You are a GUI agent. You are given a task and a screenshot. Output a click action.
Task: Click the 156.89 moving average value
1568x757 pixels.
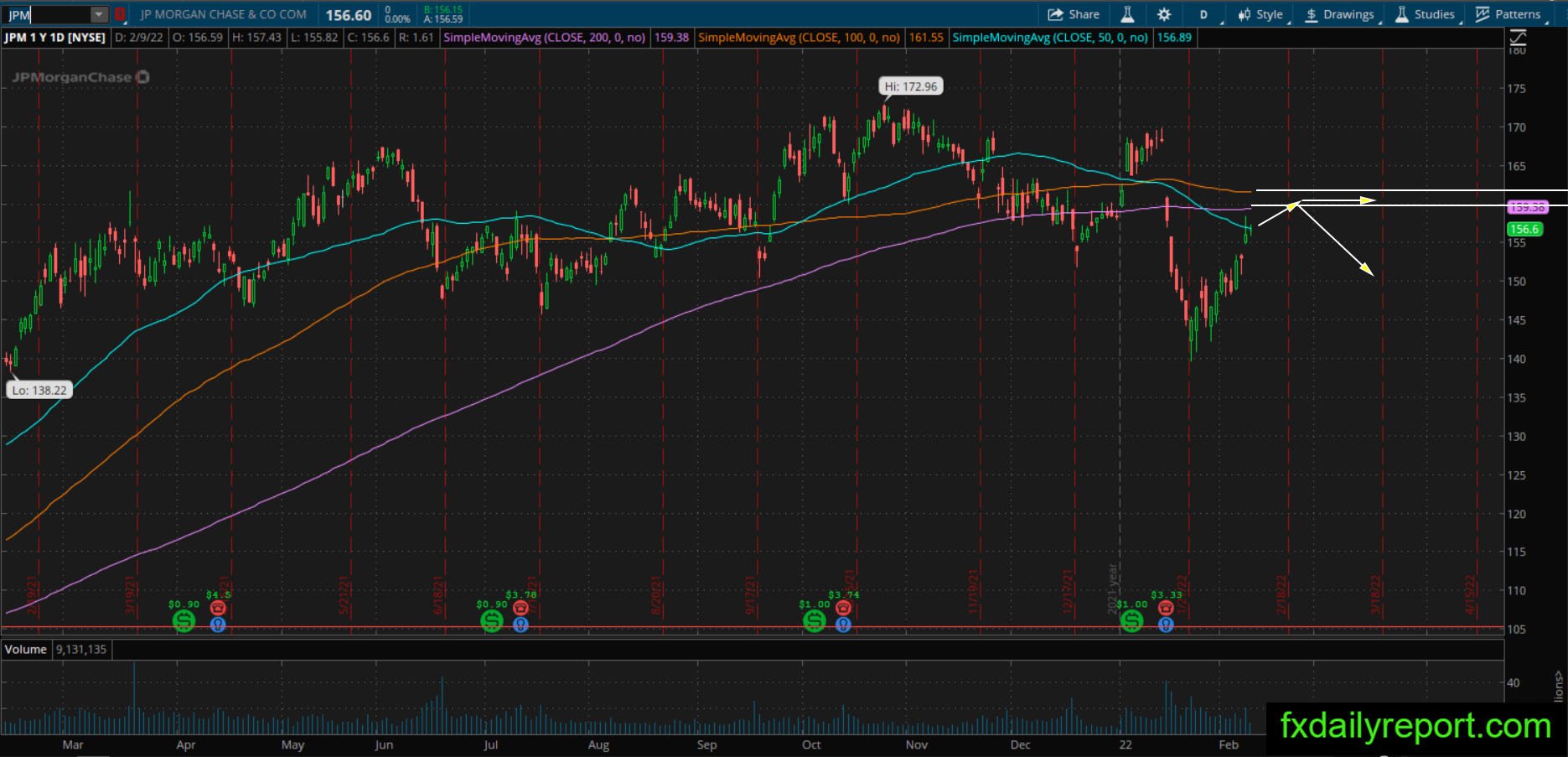1174,38
